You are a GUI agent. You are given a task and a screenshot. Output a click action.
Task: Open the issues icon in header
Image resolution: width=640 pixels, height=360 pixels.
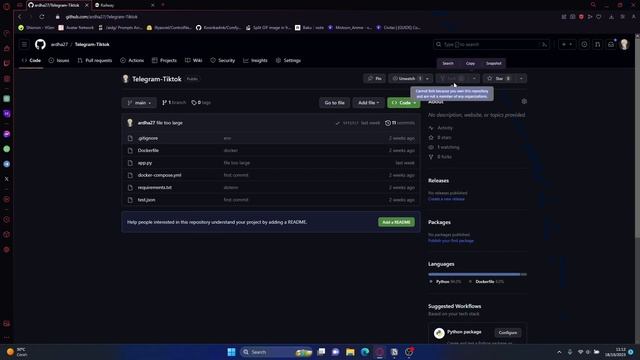584,44
